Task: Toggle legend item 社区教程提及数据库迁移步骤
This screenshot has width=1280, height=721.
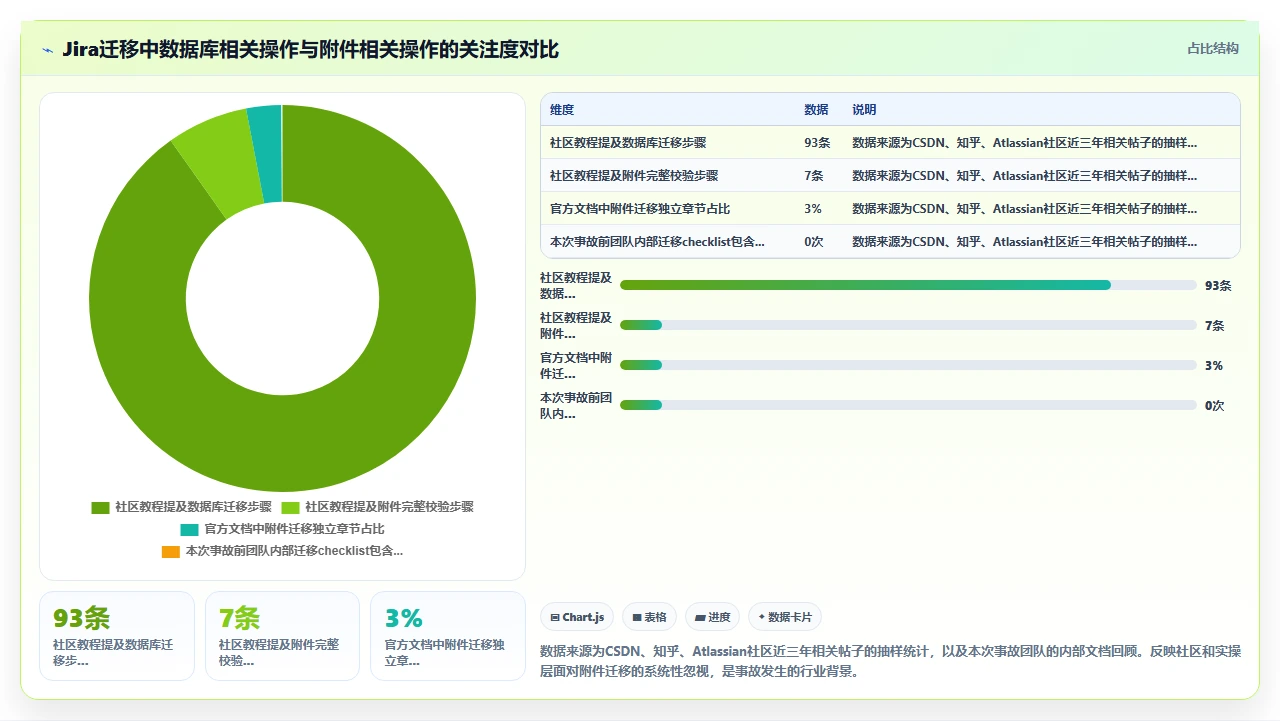Action: [x=181, y=507]
